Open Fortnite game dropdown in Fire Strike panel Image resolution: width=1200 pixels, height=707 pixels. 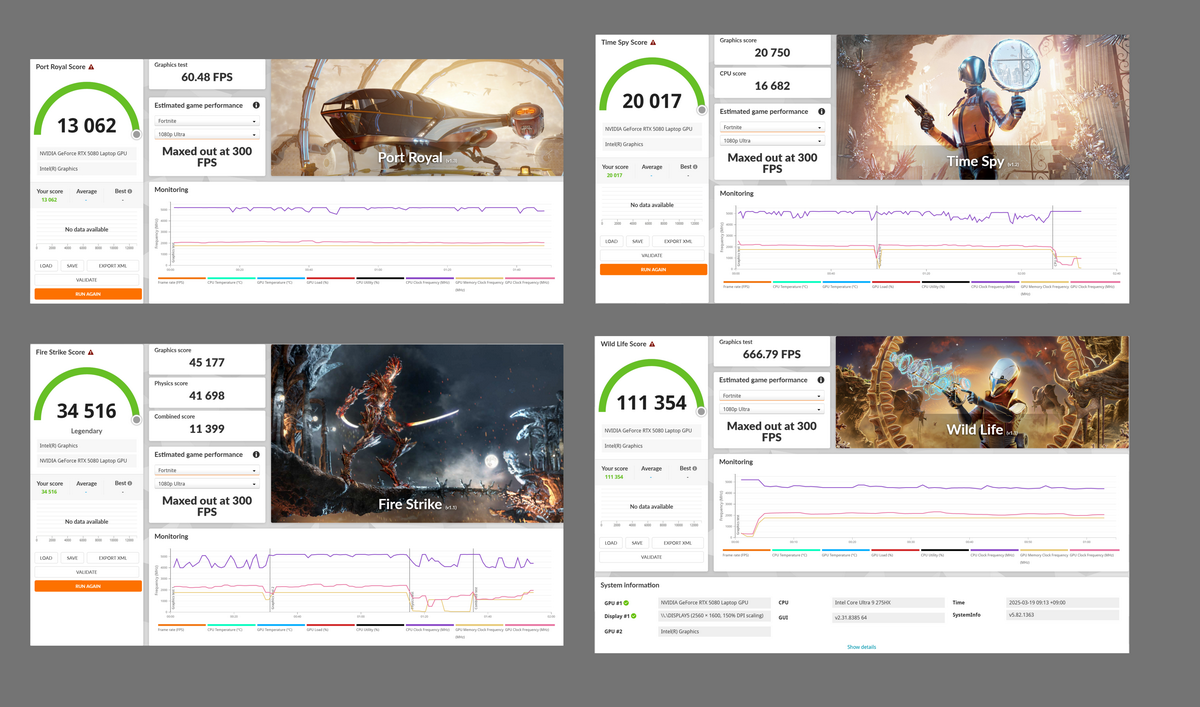tap(207, 470)
